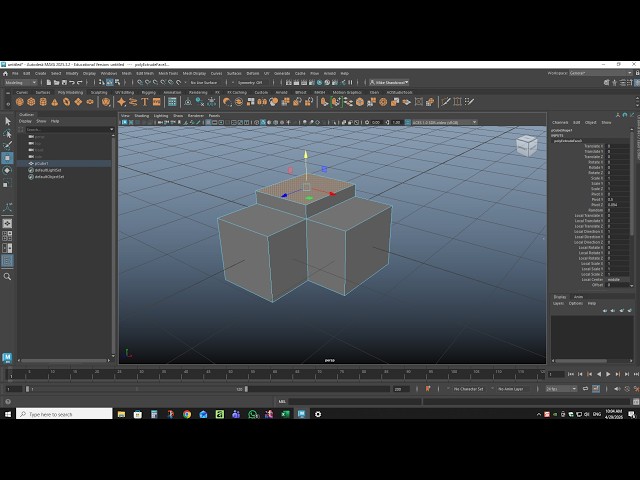Activate the Scale tool in toolbox
Viewport: 640px width, 480px height.
pos(7,183)
